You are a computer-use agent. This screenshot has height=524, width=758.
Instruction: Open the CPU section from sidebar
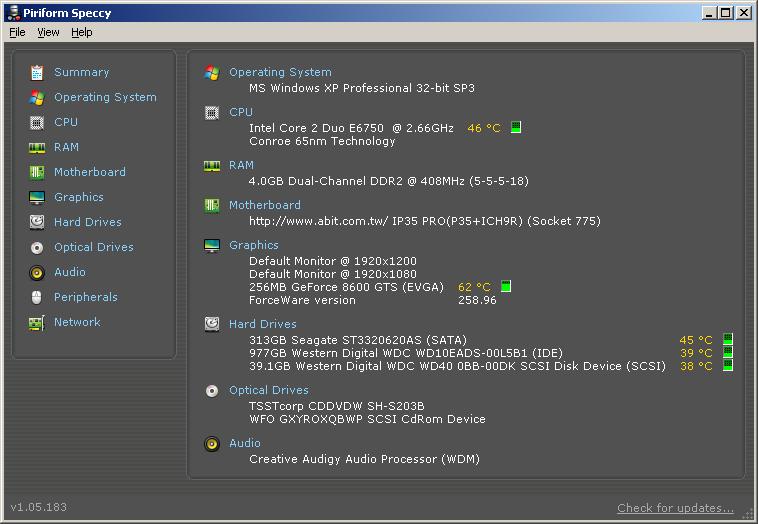66,122
